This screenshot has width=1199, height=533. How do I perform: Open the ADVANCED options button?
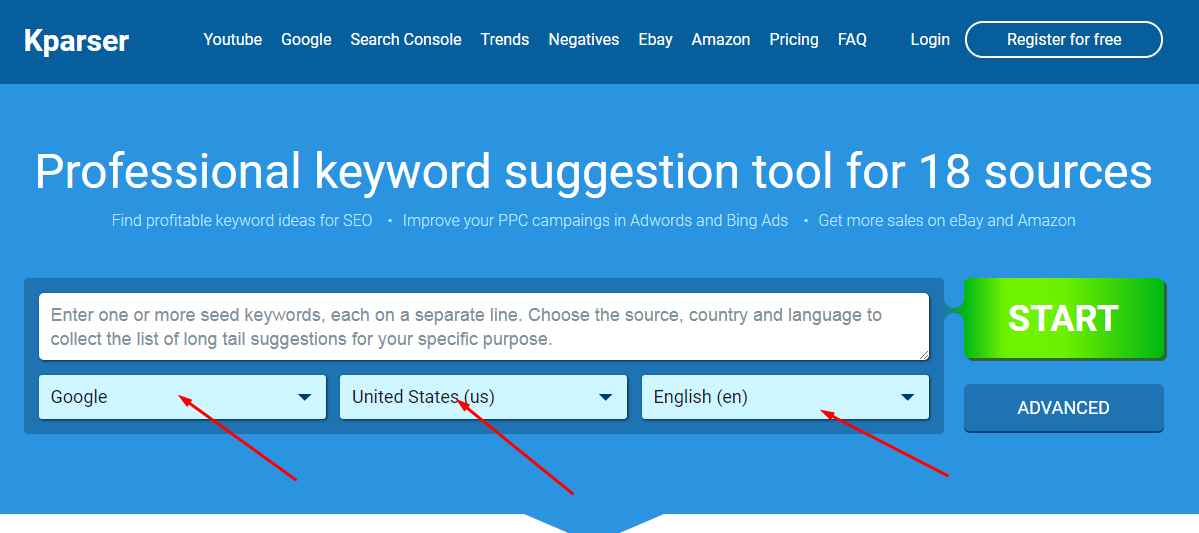click(1063, 408)
